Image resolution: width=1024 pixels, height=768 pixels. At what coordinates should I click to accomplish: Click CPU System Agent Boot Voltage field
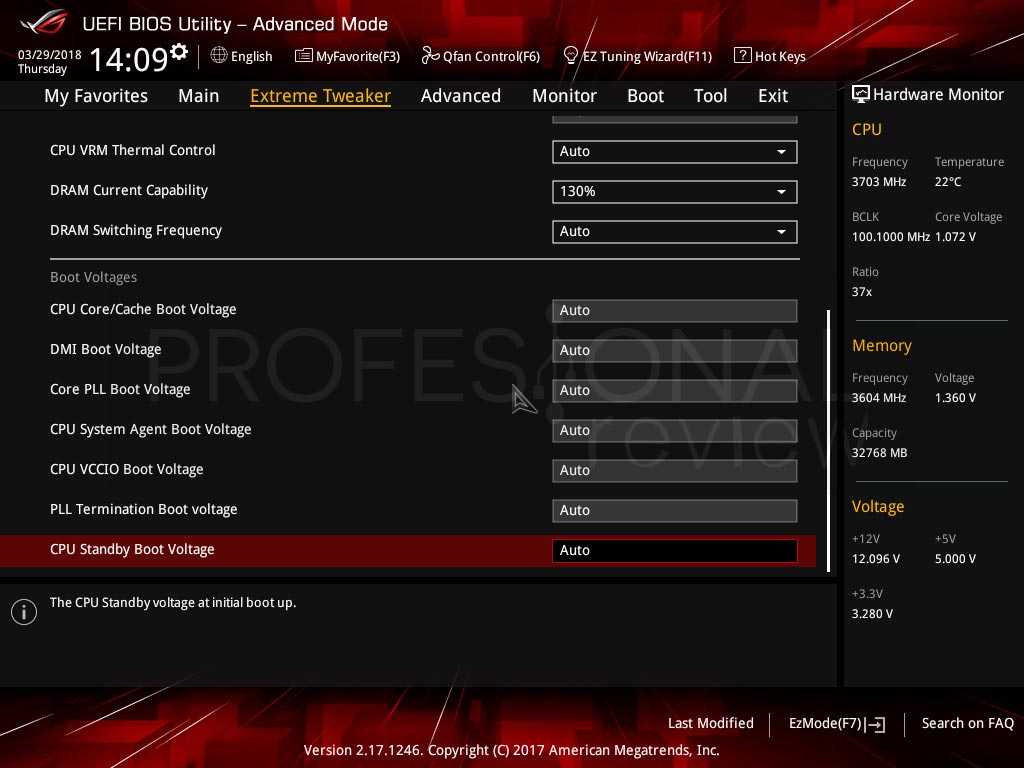675,430
